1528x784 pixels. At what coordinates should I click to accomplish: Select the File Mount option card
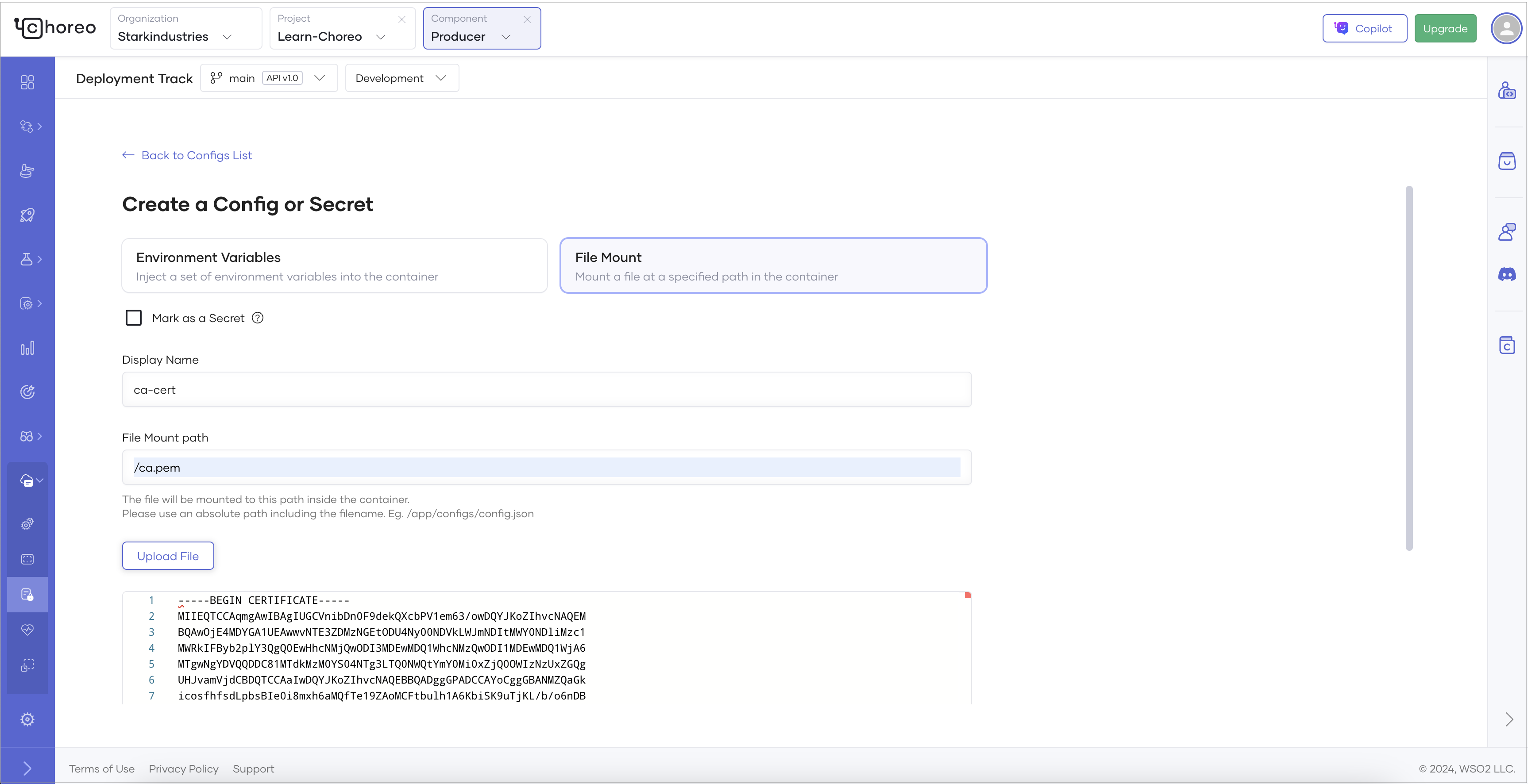pyautogui.click(x=773, y=265)
